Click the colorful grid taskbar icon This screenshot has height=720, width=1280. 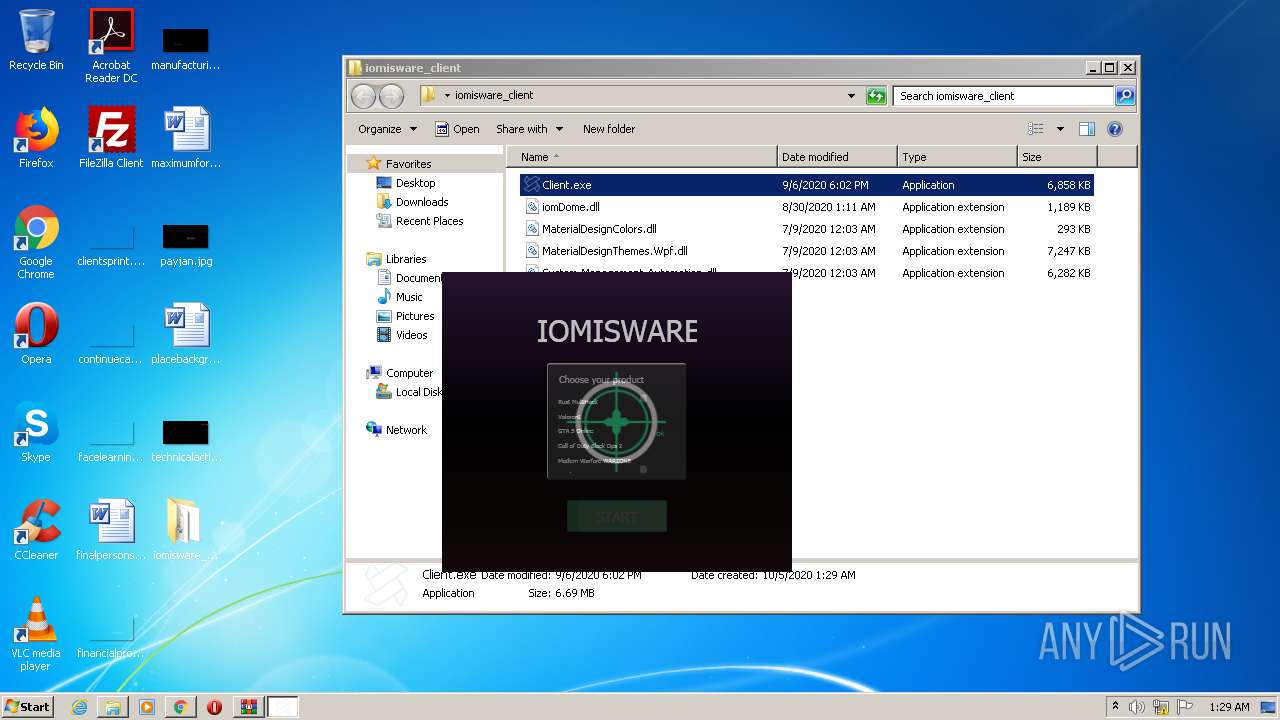pyautogui.click(x=248, y=707)
